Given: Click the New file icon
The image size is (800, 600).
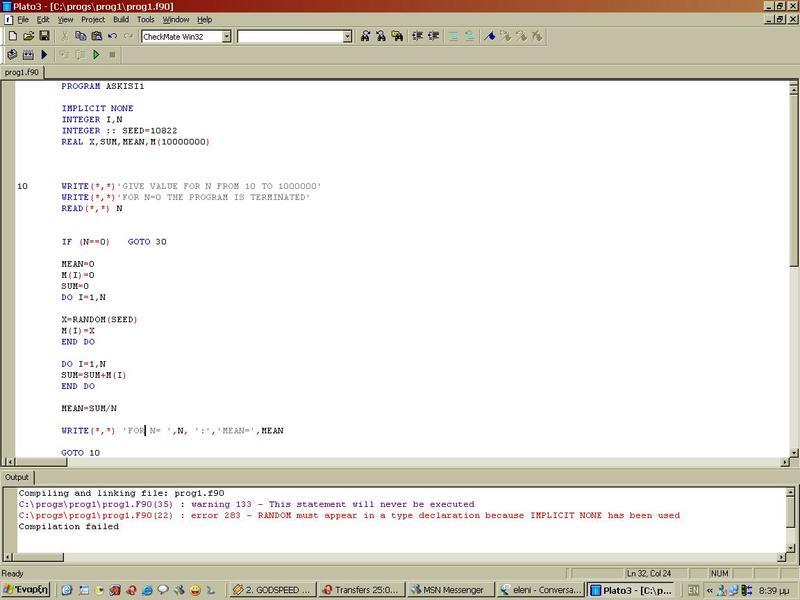Looking at the screenshot, I should click(12, 36).
